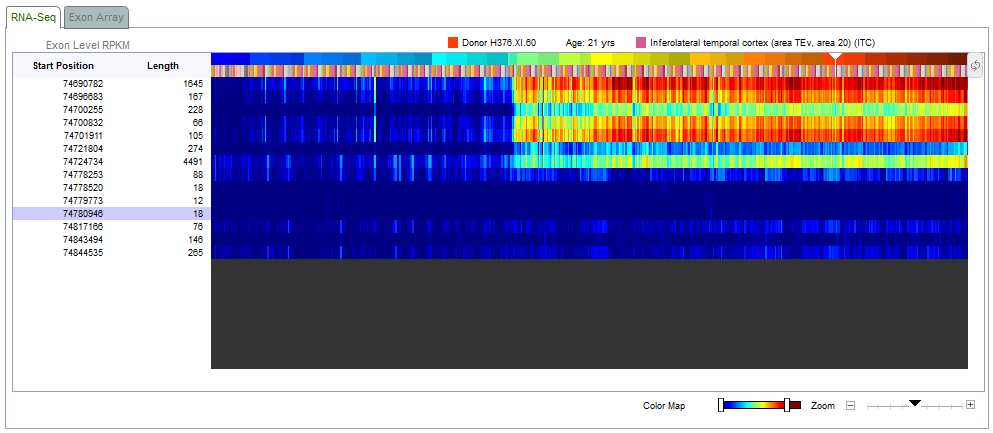Click the Age: 21 yrs label

[x=590, y=42]
